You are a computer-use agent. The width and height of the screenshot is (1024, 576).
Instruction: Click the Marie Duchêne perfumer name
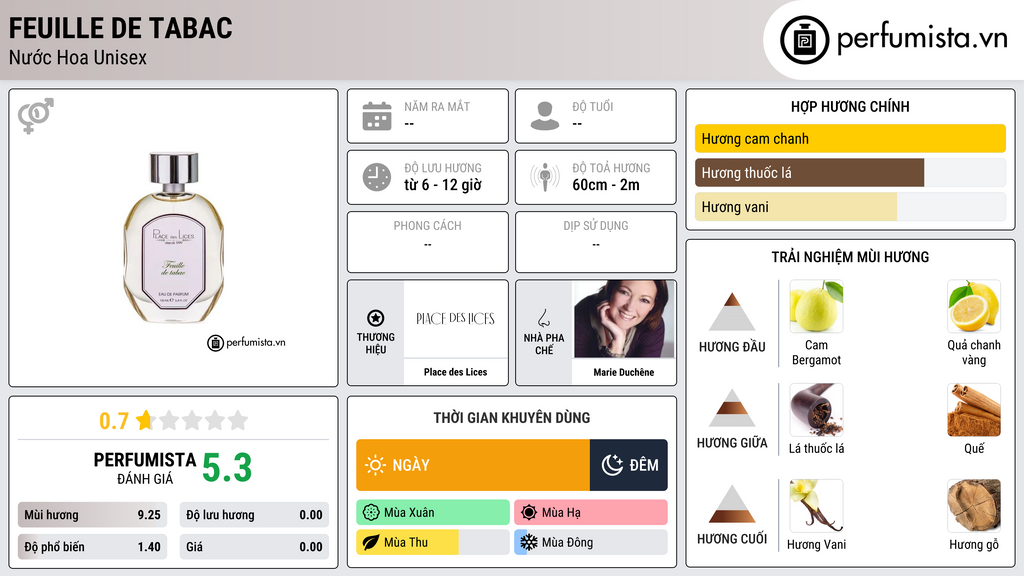coord(624,372)
